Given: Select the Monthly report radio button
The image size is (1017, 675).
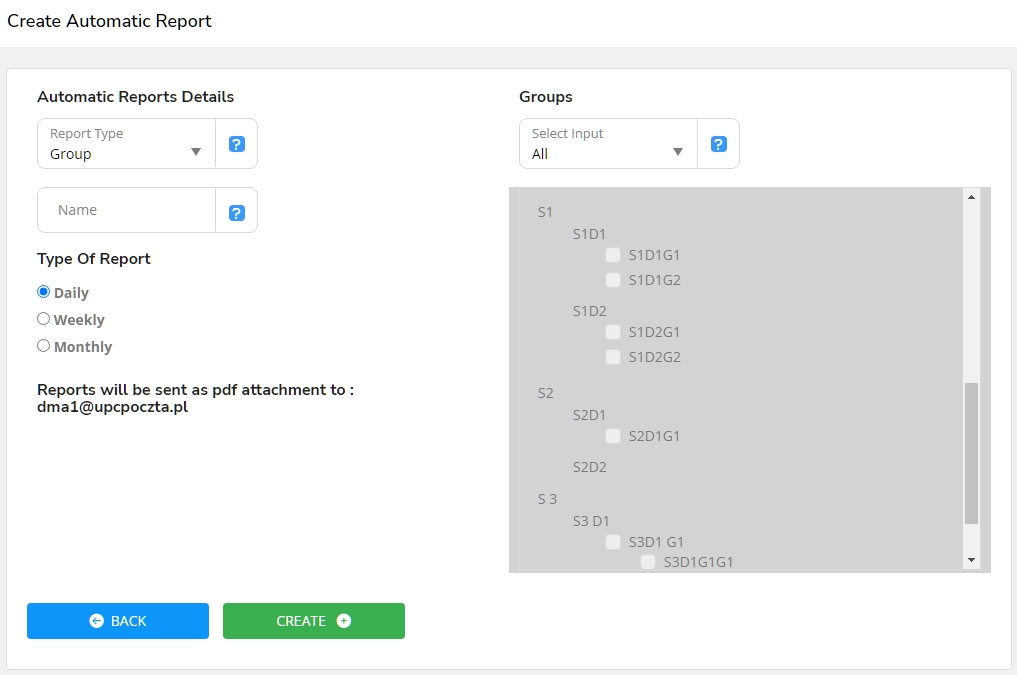Looking at the screenshot, I should click(x=44, y=346).
